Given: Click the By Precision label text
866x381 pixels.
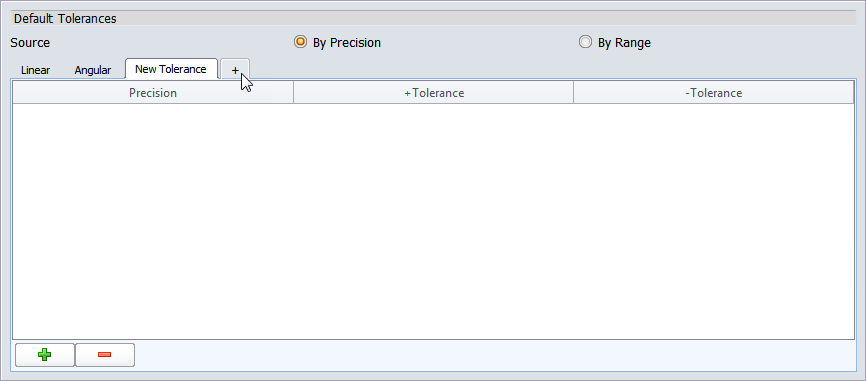Looking at the screenshot, I should (347, 43).
